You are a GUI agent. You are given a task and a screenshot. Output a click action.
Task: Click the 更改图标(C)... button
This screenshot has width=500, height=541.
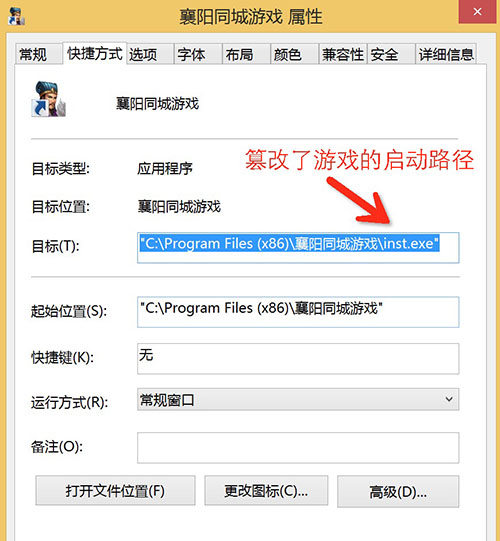(x=266, y=491)
